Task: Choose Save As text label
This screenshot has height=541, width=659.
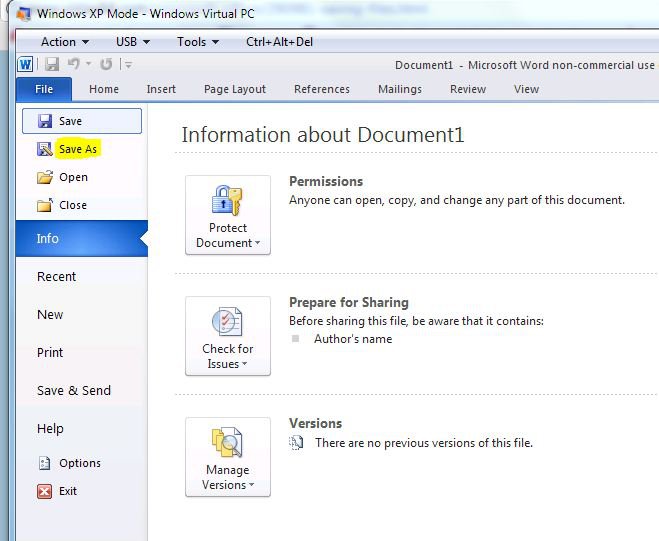Action: click(x=78, y=149)
